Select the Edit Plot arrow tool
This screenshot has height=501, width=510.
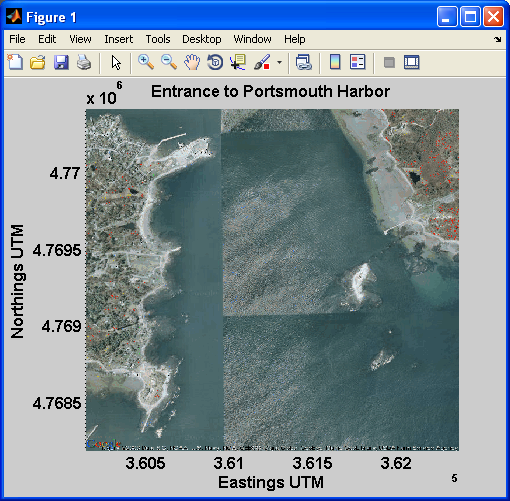tap(116, 62)
